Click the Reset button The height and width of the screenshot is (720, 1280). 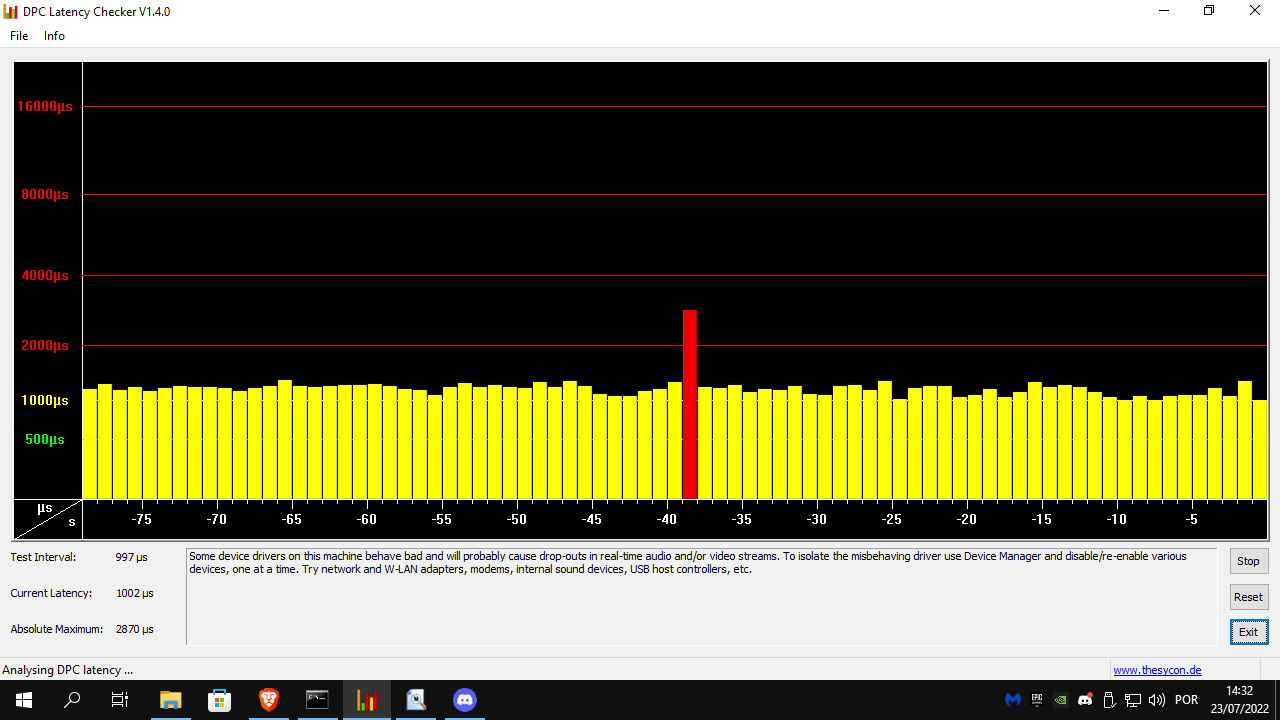1249,597
